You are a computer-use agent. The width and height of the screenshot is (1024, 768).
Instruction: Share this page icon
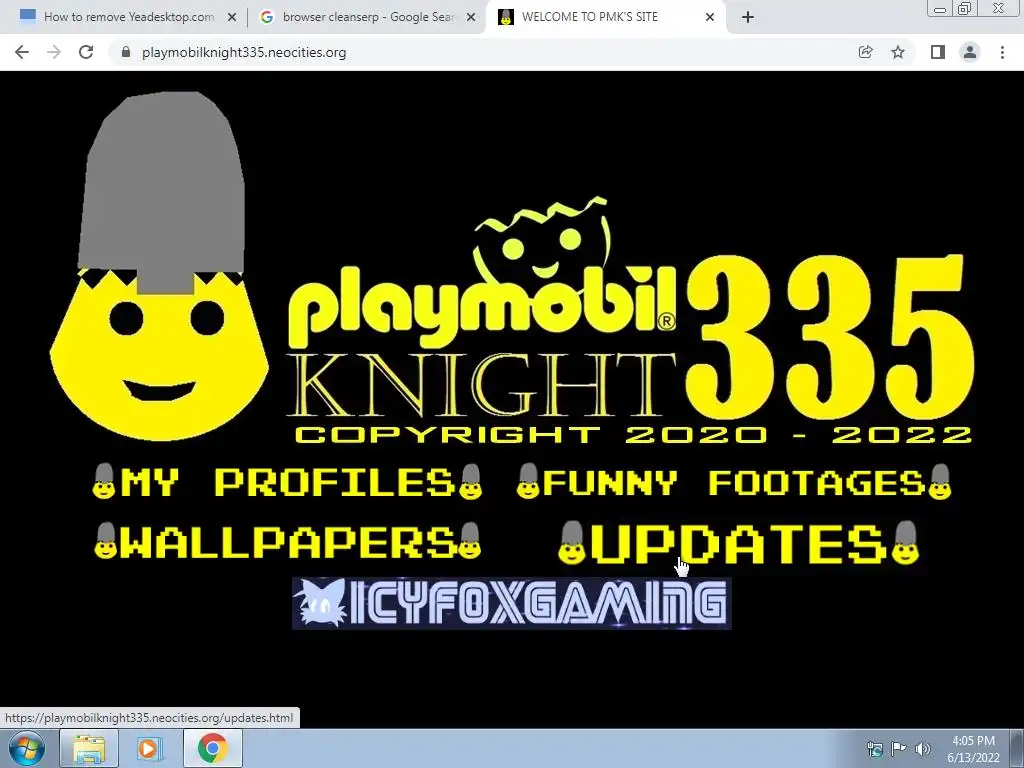pos(865,52)
